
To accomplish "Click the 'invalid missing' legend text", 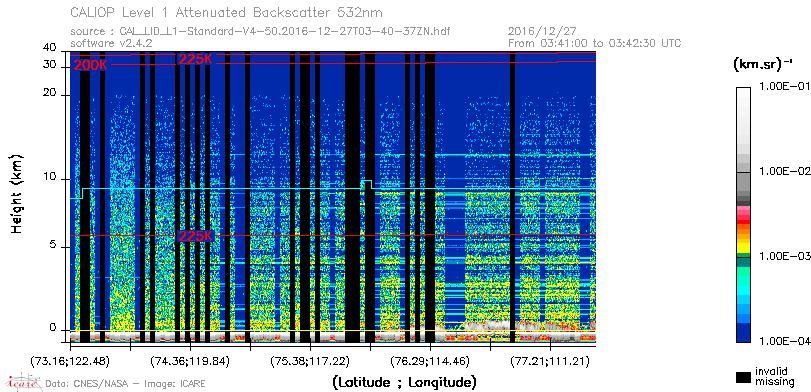I will point(774,376).
